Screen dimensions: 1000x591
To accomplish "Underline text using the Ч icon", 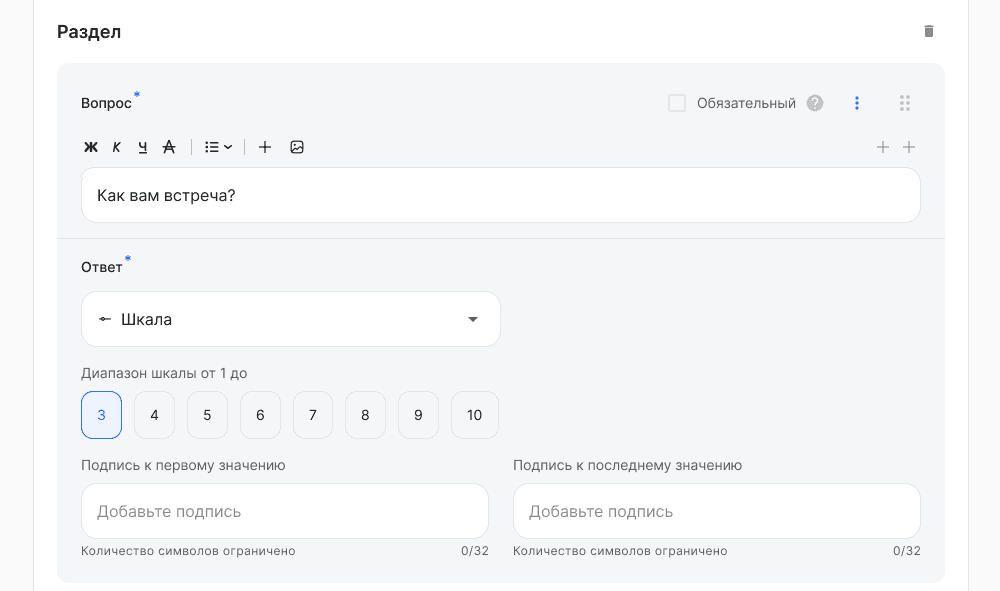I will 142,147.
